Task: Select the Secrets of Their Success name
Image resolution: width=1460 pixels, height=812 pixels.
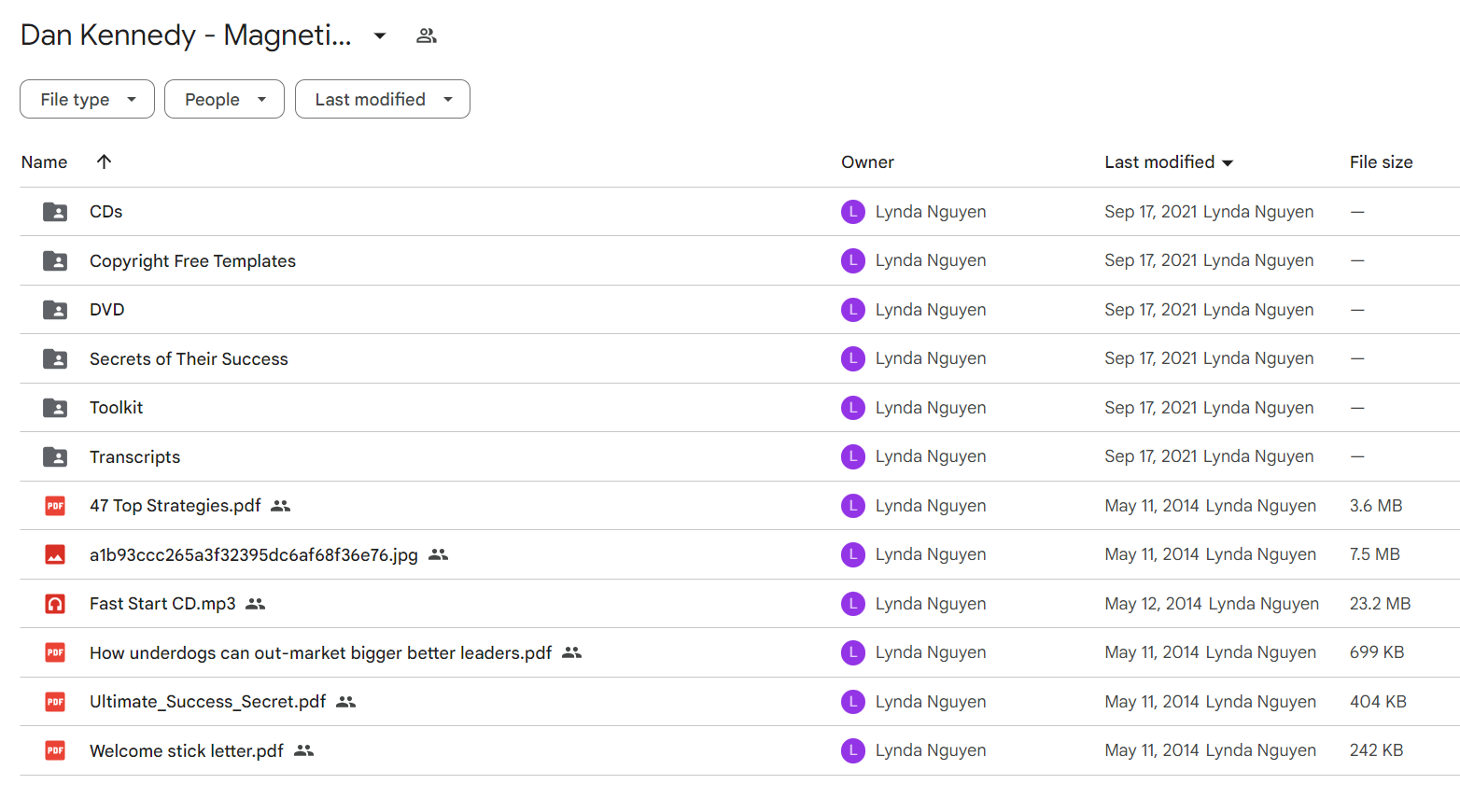Action: click(189, 359)
